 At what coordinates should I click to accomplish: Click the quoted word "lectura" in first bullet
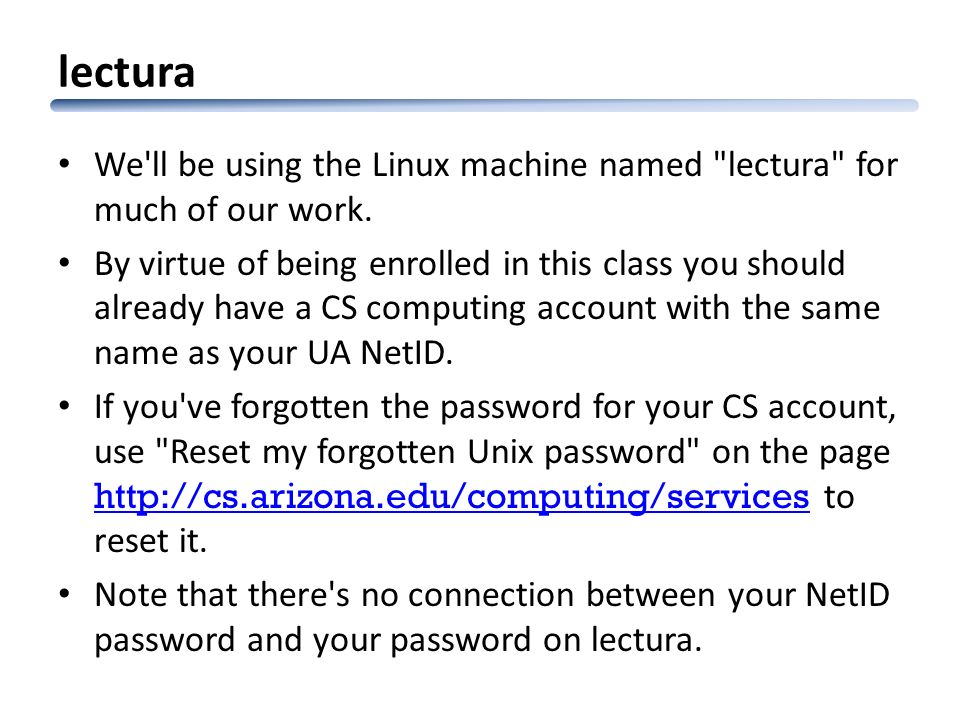[x=778, y=165]
